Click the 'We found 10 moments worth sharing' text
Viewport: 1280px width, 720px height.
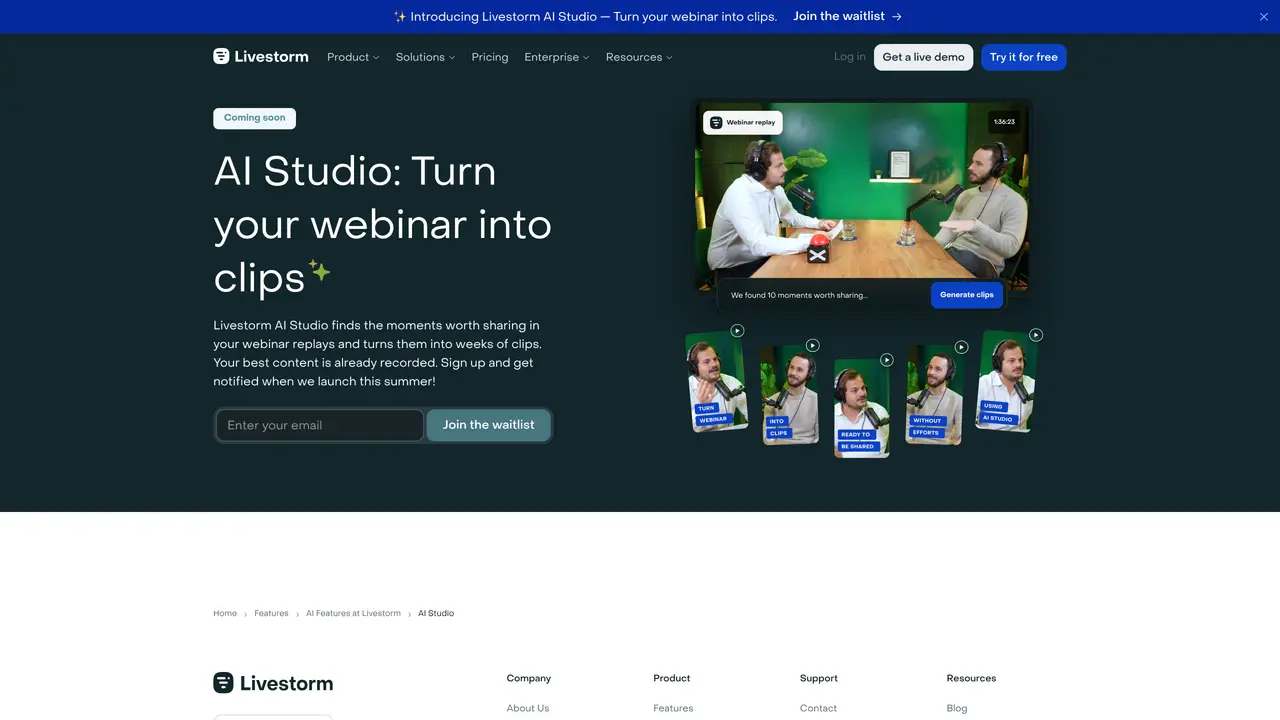[x=799, y=295]
